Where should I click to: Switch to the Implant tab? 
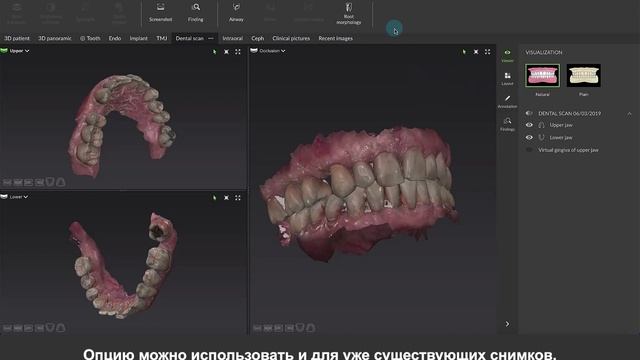point(138,38)
